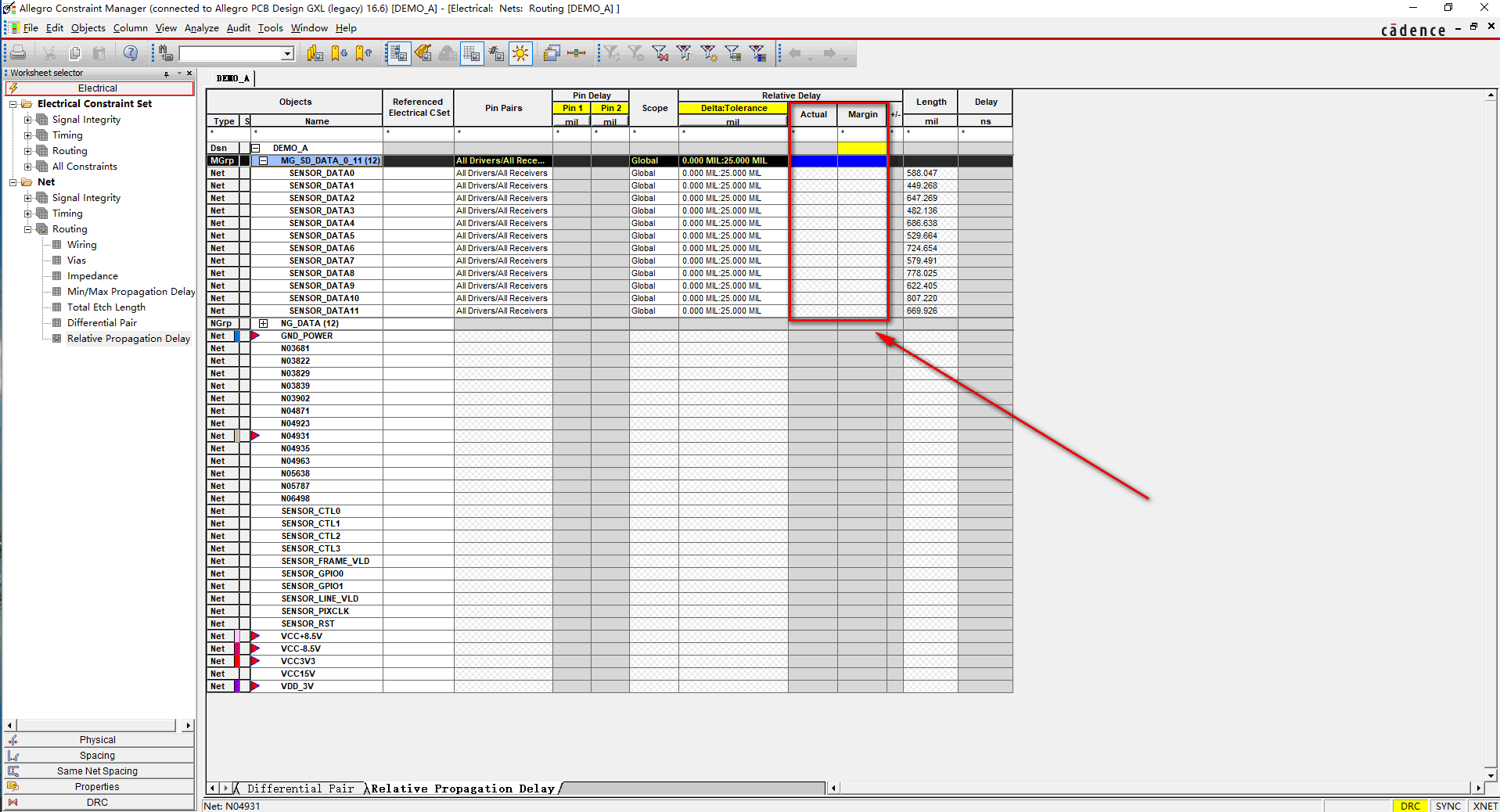Collapse the DEMO_A design row

point(255,148)
